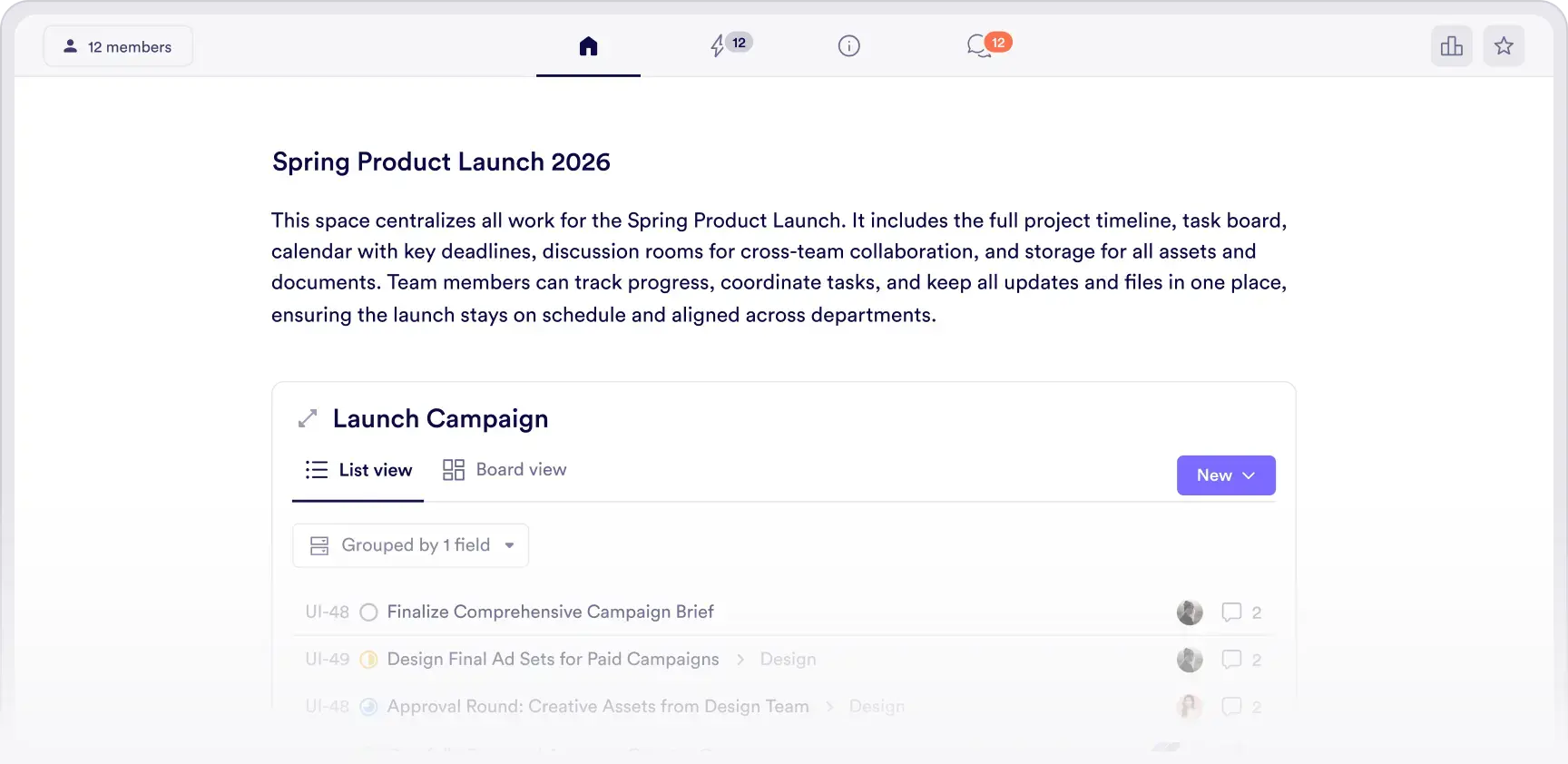Click assignee avatar on Approval Round row
Screen dimensions: 1568x764
click(1190, 707)
